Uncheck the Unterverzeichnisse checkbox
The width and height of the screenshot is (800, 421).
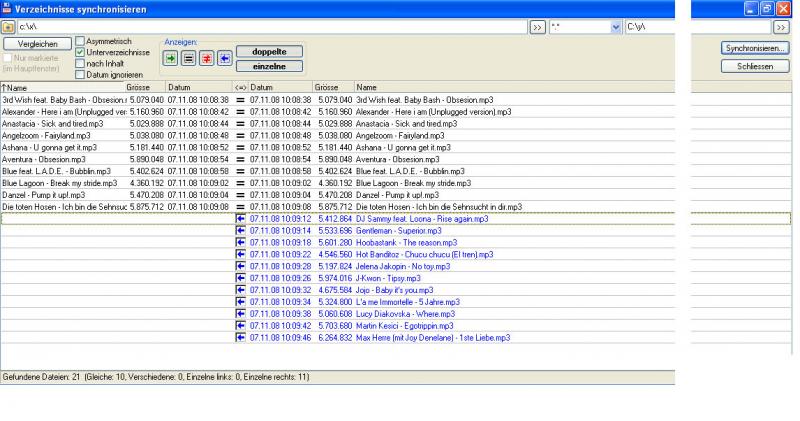(80, 52)
